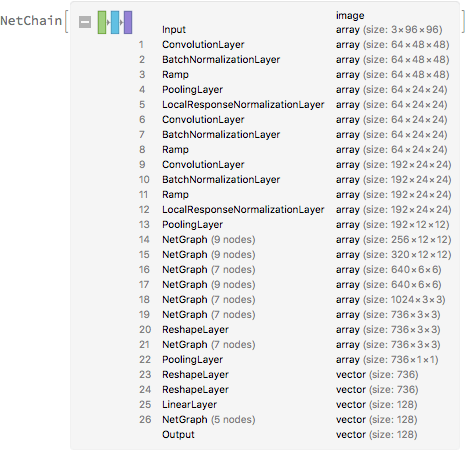Click layer 22 PoolingLayer

pyautogui.click(x=192, y=360)
